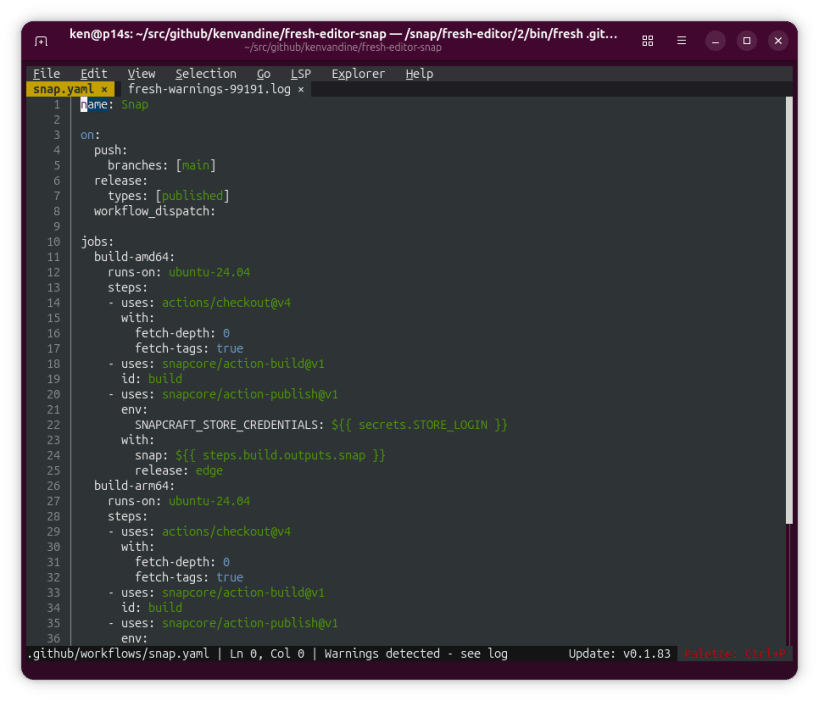The image size is (819, 701).
Task: Click 'published' in types list
Action: coord(192,196)
